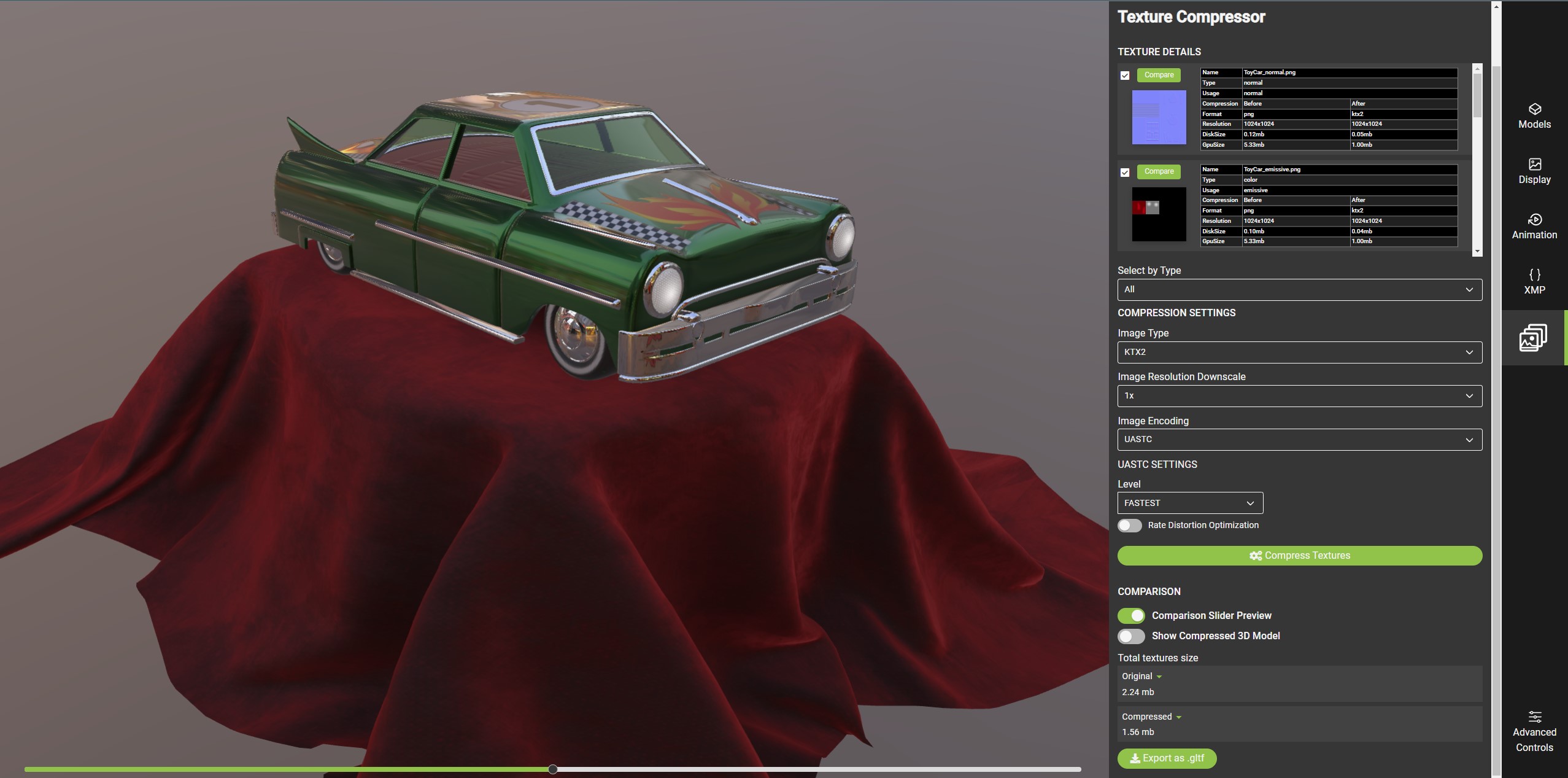Screen dimensions: 1568x778
Task: Disable Comparison Slider Preview toggle
Action: click(x=1131, y=616)
